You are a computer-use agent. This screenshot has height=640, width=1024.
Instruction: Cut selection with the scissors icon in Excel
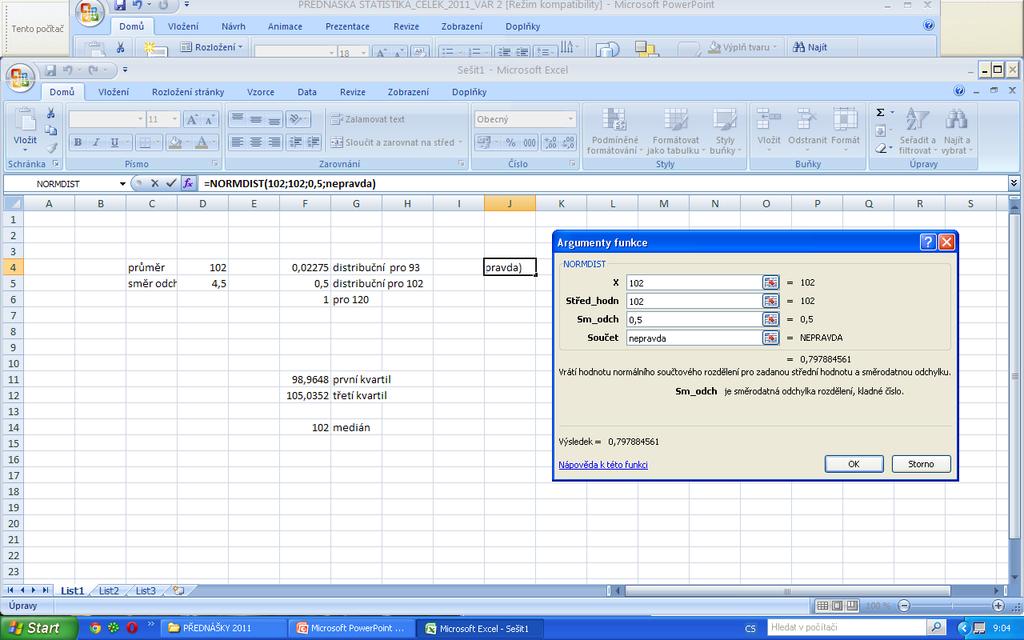click(51, 114)
